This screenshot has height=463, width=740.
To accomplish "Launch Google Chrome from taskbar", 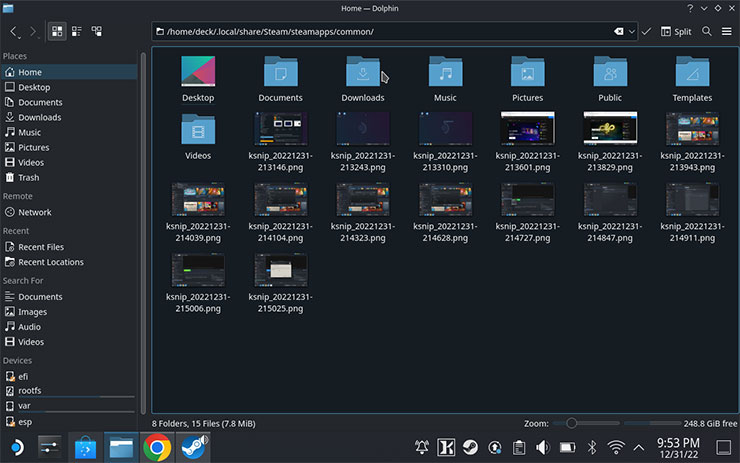I will coord(155,447).
